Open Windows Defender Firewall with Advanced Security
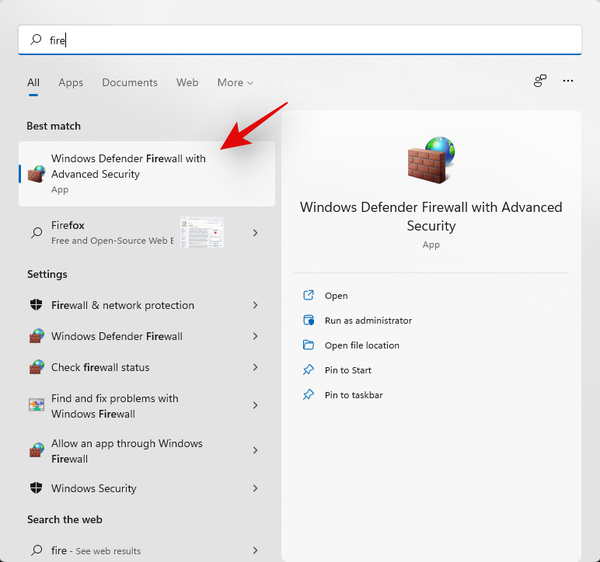 128,173
